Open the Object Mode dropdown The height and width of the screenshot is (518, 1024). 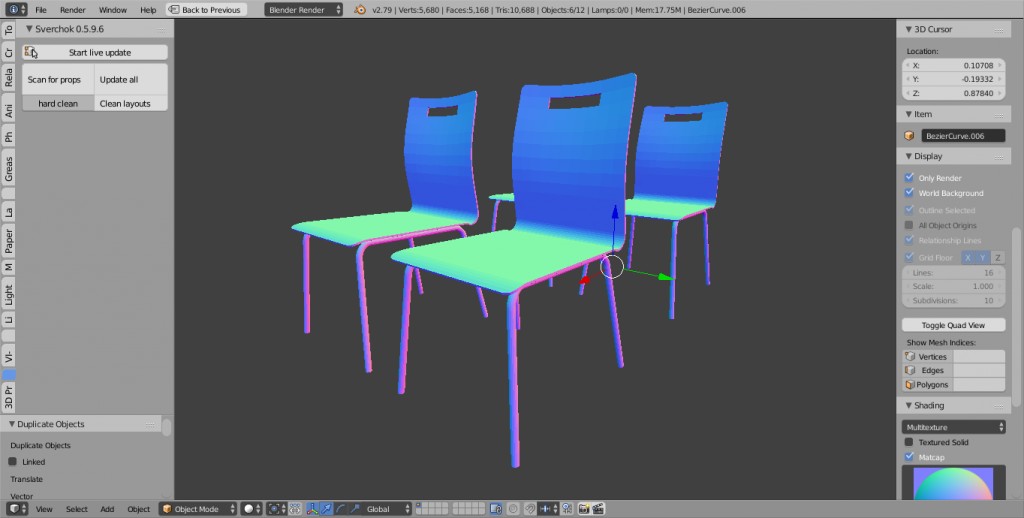[198, 509]
